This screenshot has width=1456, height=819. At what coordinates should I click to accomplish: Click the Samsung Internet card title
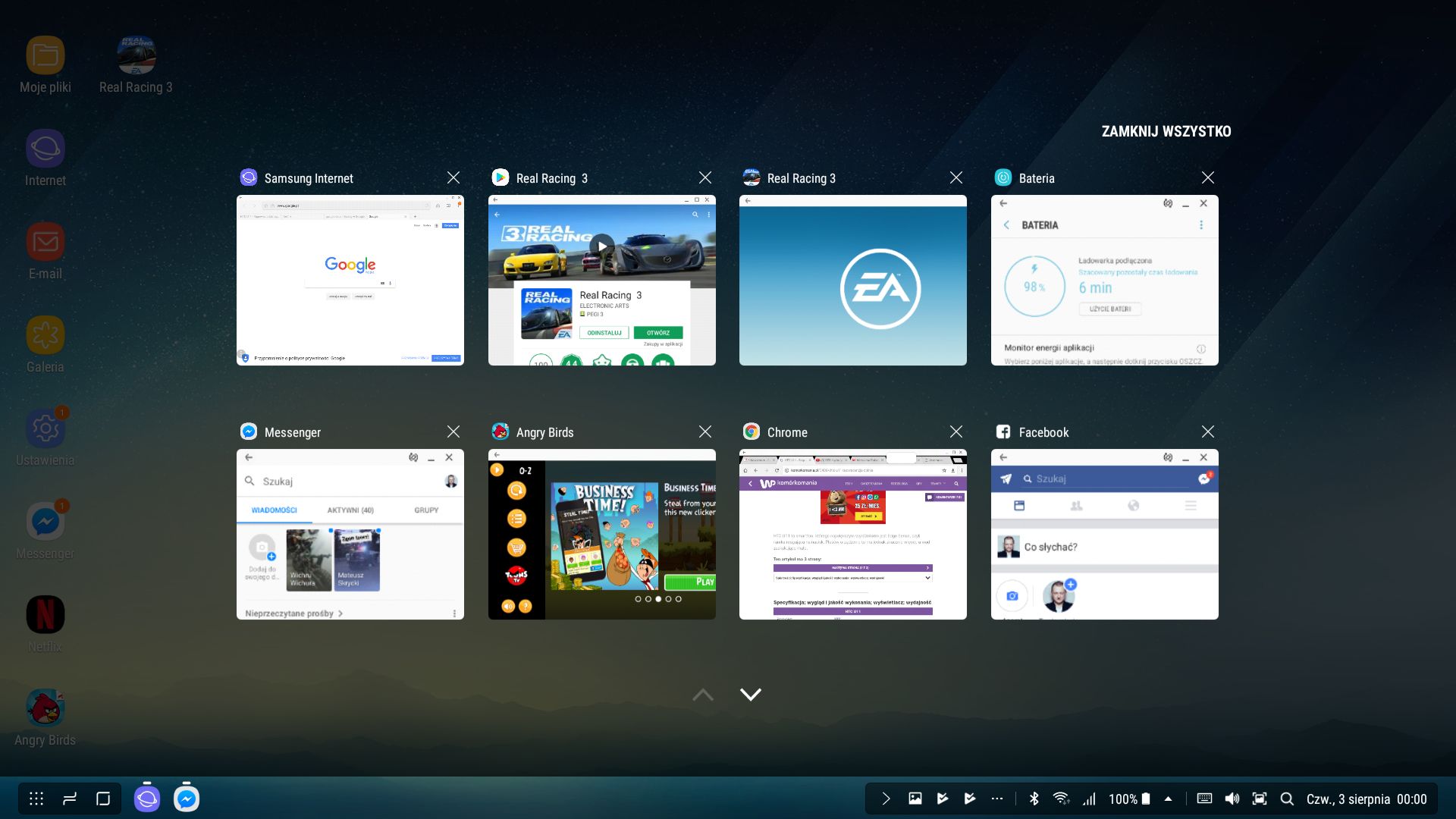[x=309, y=178]
